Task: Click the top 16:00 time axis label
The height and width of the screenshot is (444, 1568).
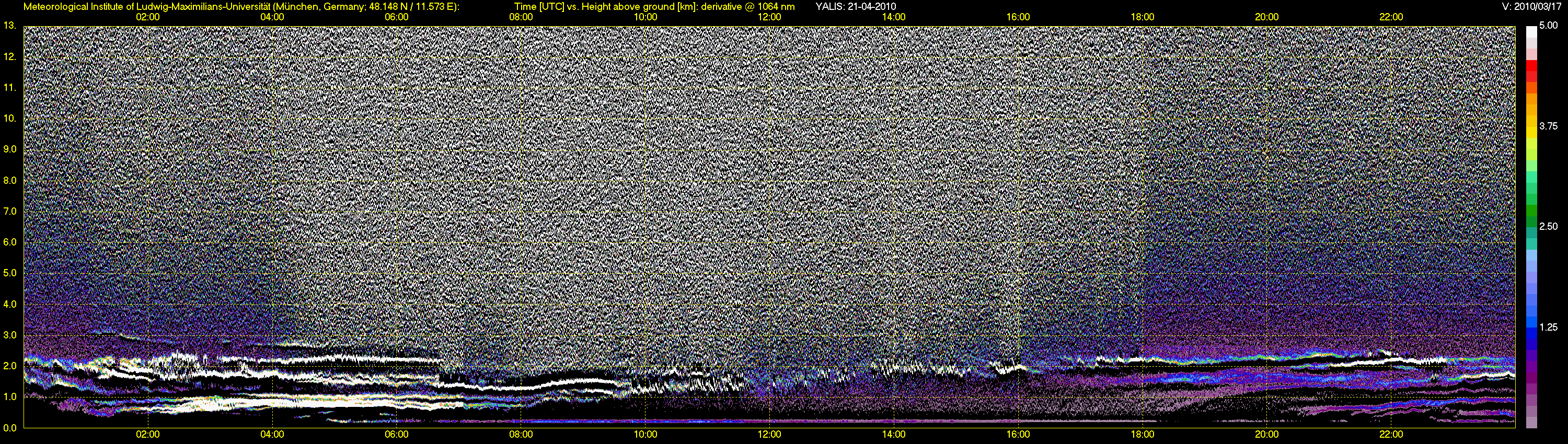Action: (1018, 17)
